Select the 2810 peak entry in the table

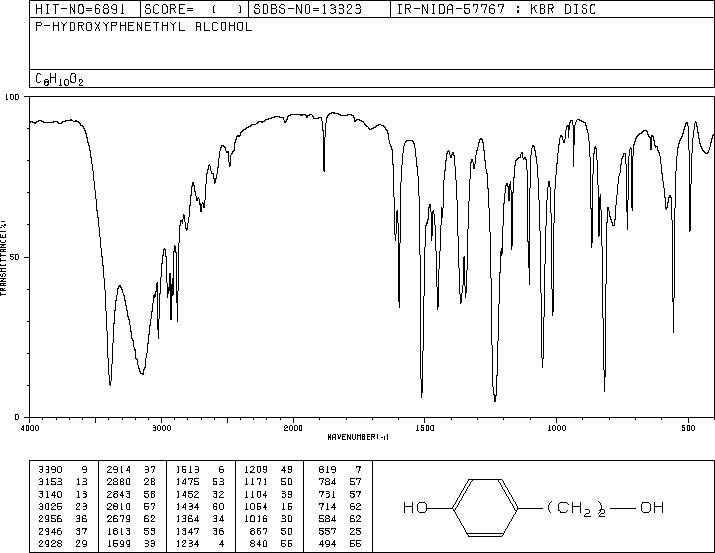point(131,506)
